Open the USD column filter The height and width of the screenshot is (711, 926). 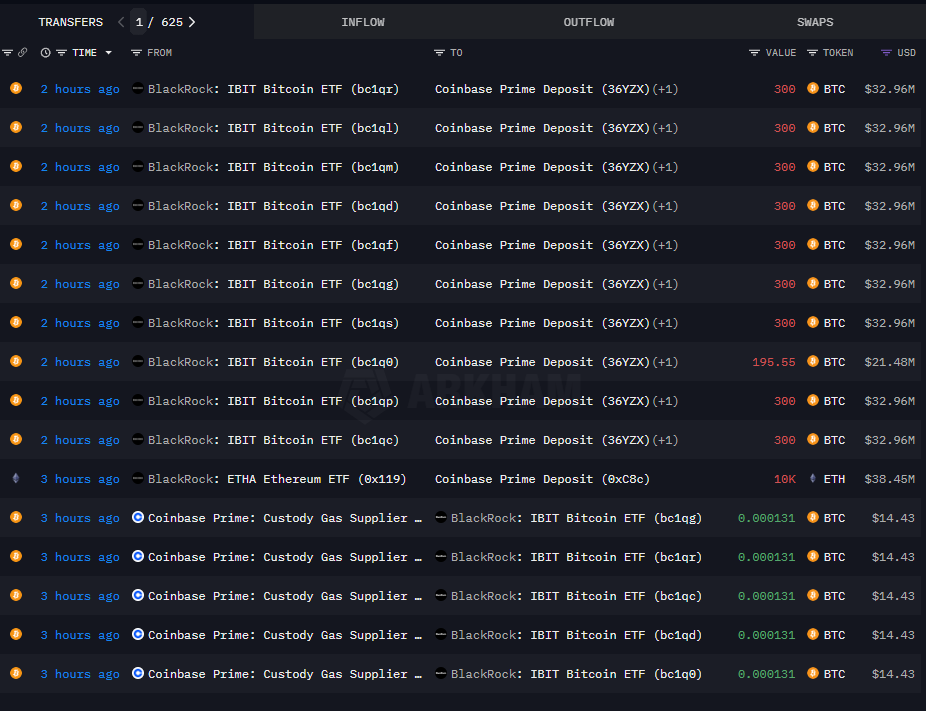(x=886, y=53)
